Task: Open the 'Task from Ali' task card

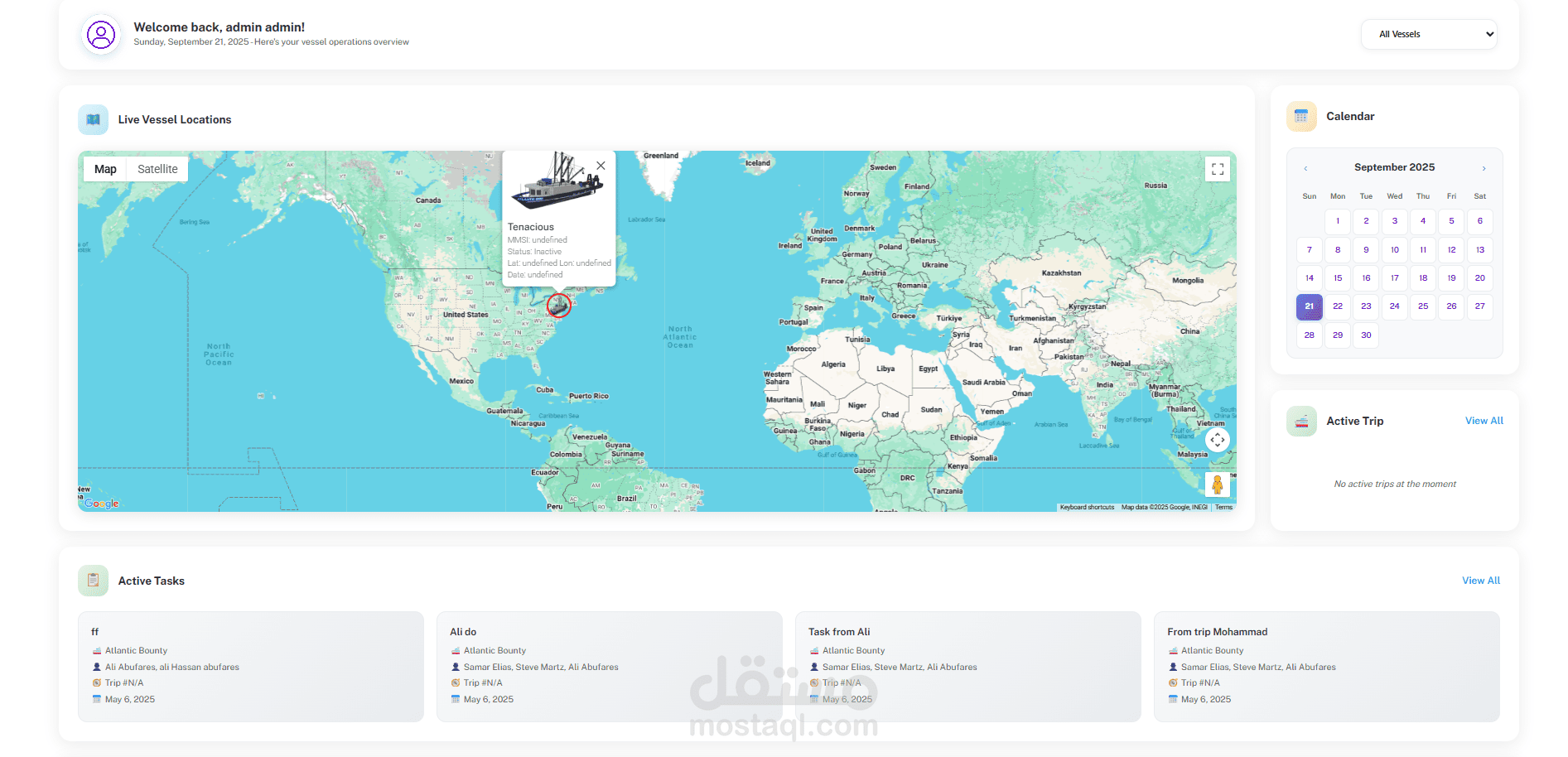Action: (x=968, y=667)
